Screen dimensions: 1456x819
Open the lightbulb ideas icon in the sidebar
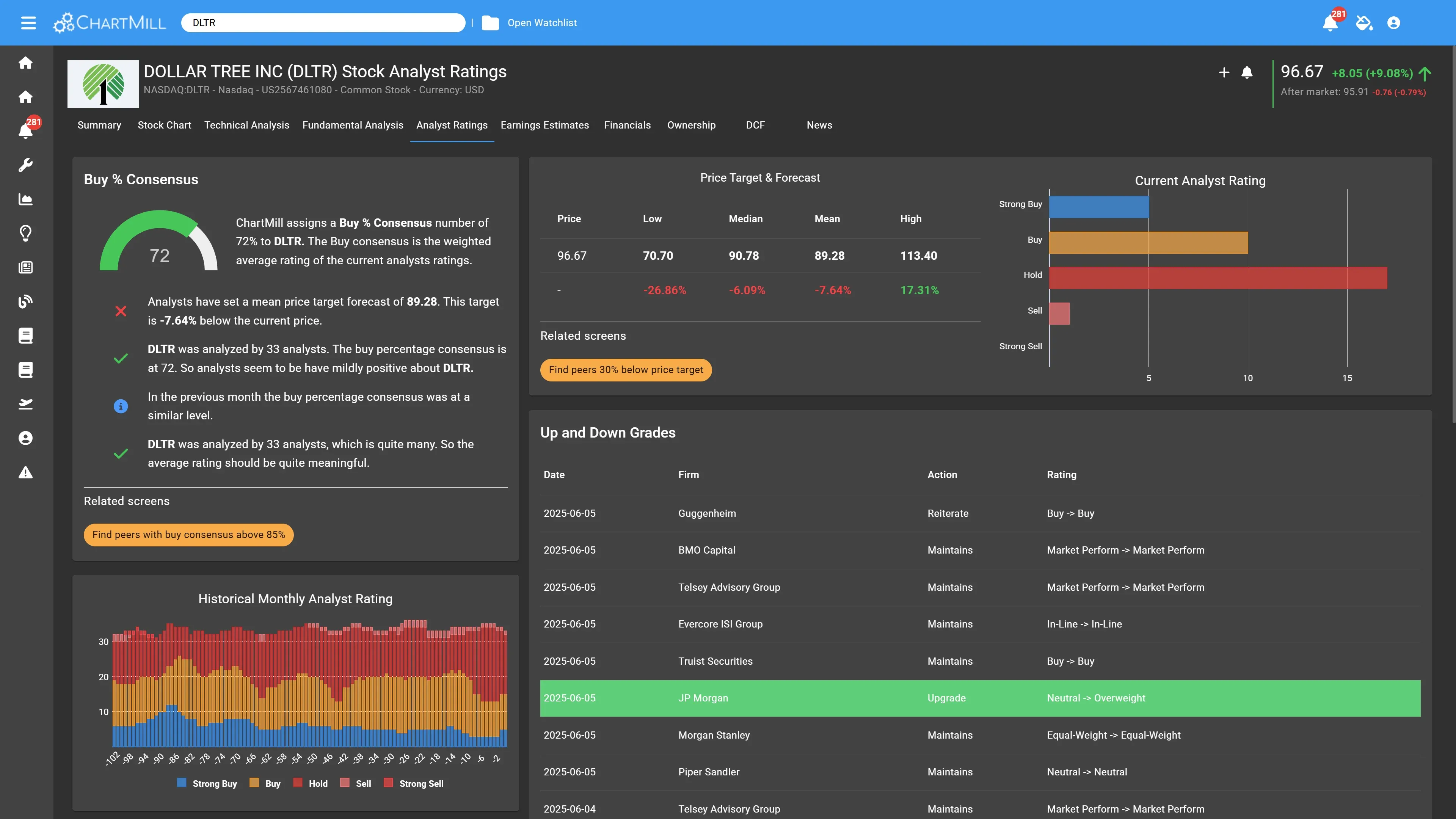pos(25,234)
